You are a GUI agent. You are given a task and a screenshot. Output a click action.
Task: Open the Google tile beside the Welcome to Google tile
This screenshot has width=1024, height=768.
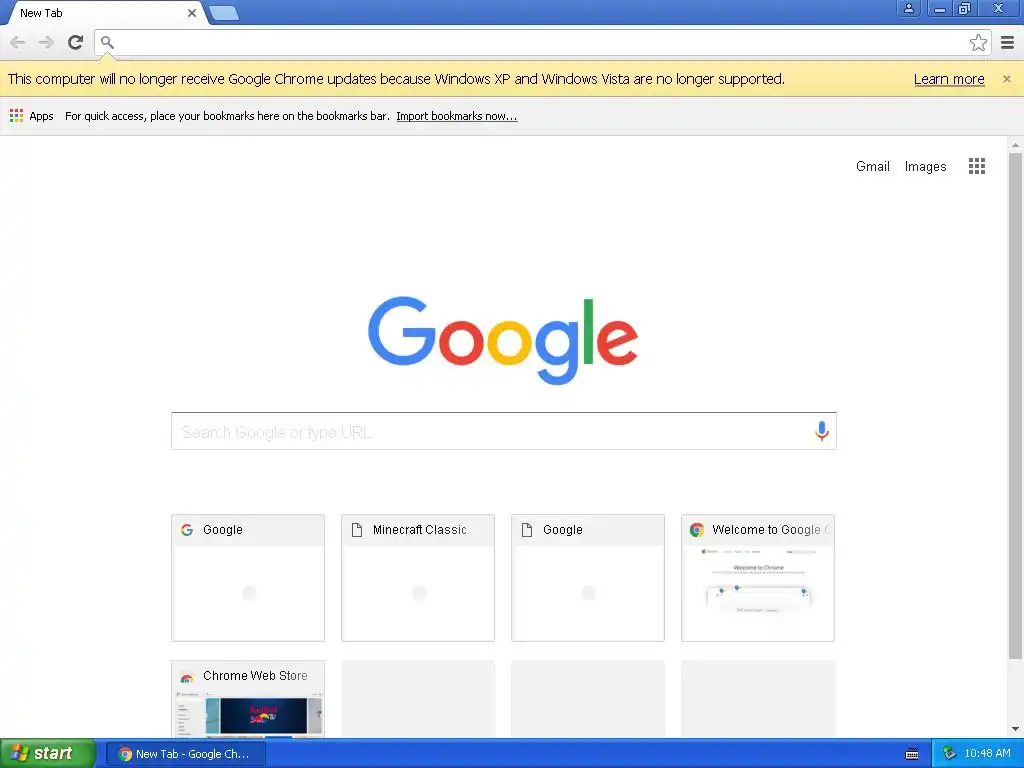[588, 578]
